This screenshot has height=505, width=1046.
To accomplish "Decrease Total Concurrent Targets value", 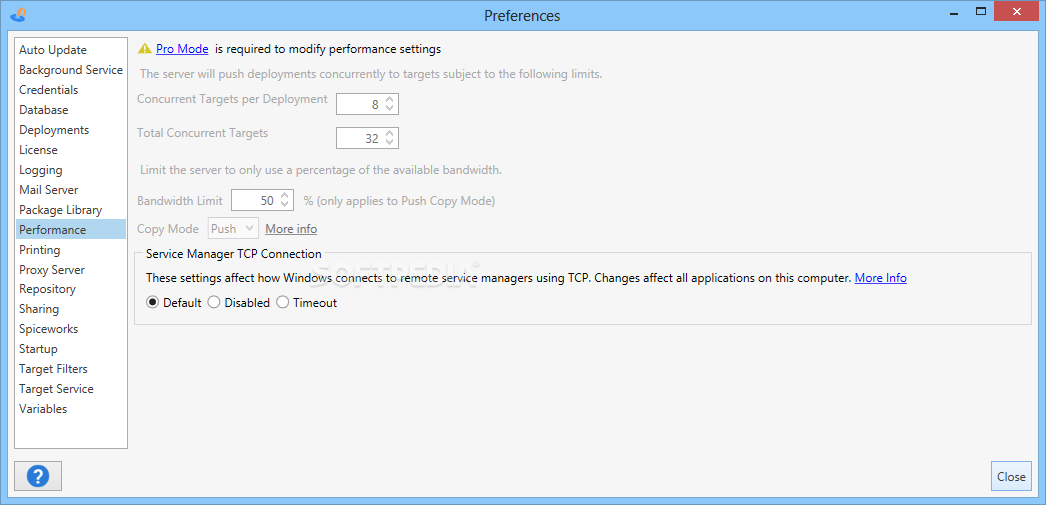I will pyautogui.click(x=390, y=143).
